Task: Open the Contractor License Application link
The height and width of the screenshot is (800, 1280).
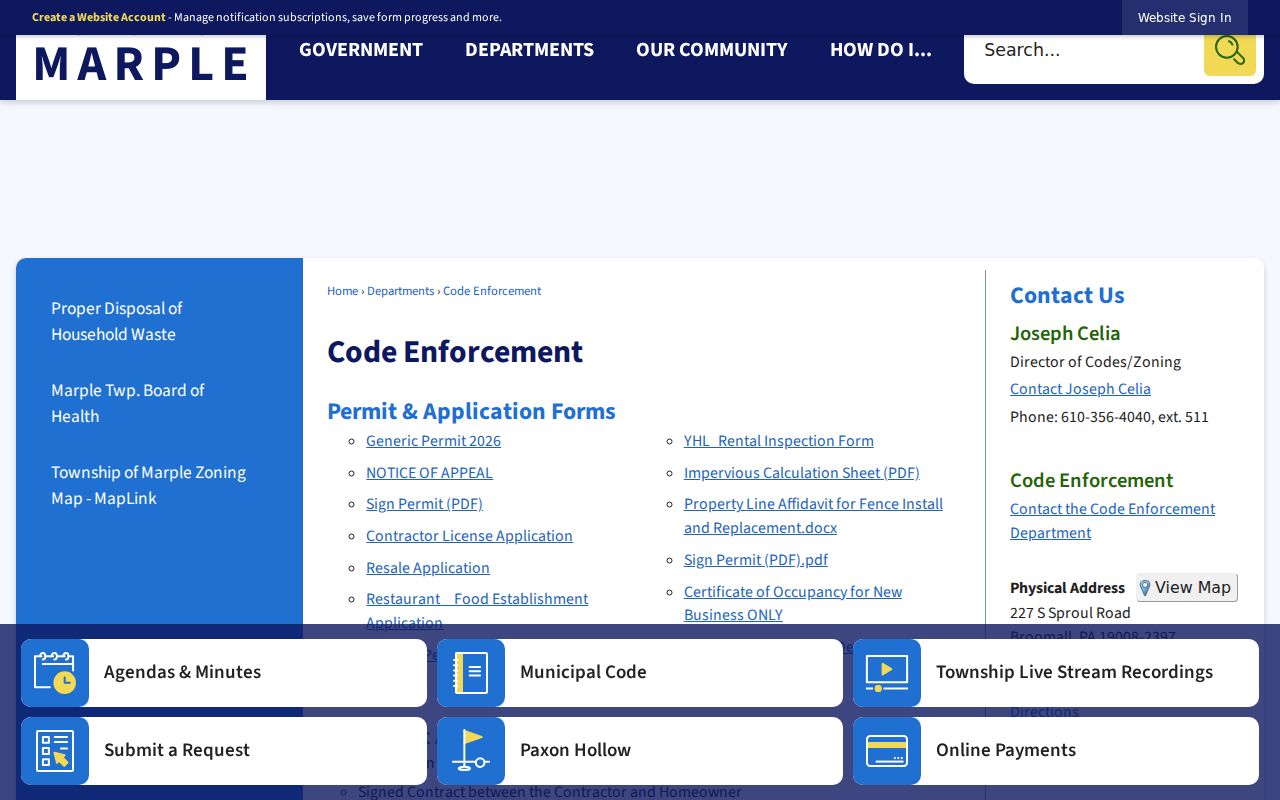Action: click(469, 536)
